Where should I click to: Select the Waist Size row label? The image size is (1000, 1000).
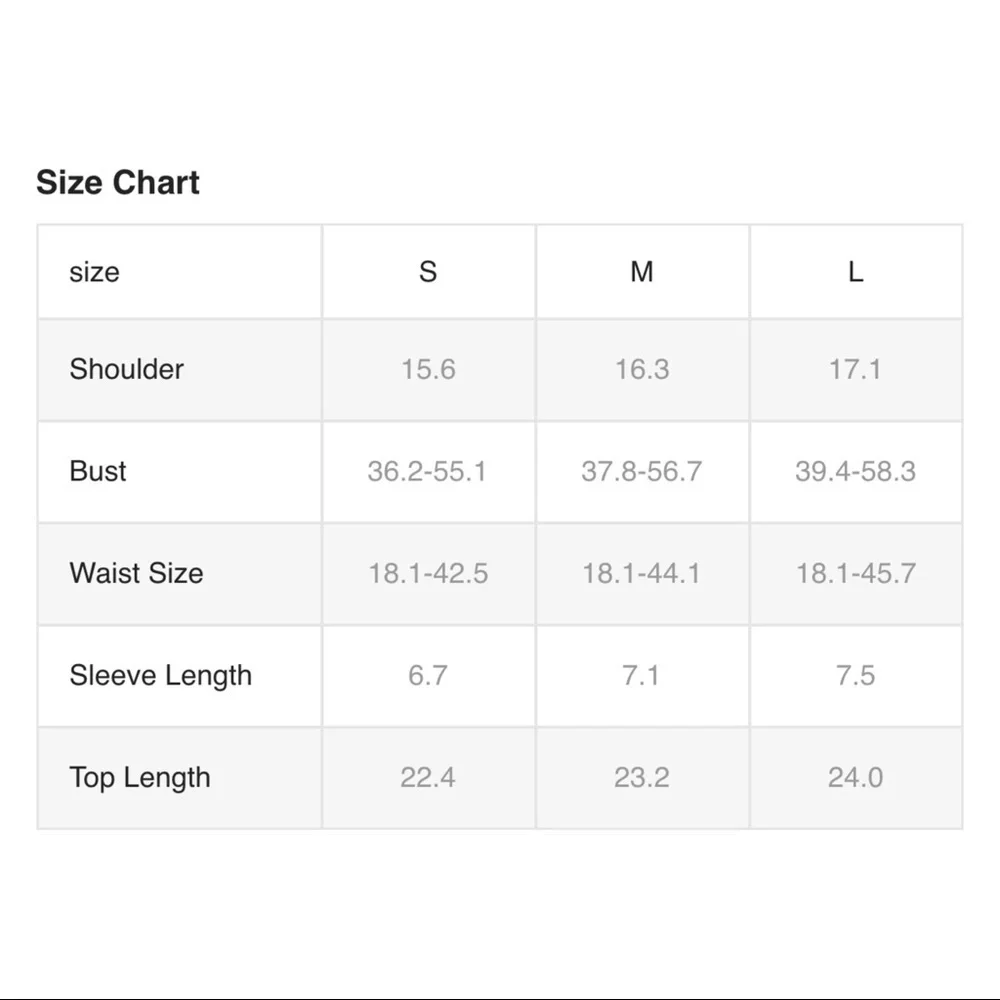pos(136,573)
